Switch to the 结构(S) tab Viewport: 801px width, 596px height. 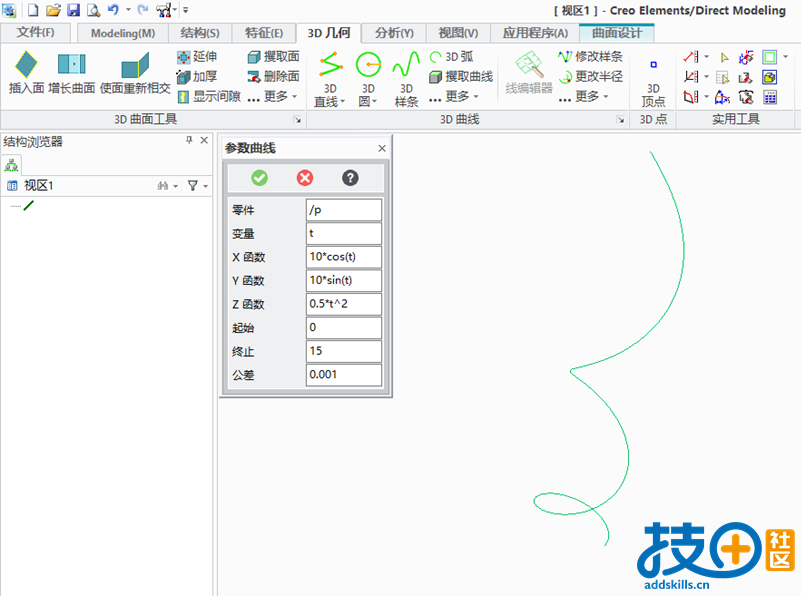coord(200,33)
